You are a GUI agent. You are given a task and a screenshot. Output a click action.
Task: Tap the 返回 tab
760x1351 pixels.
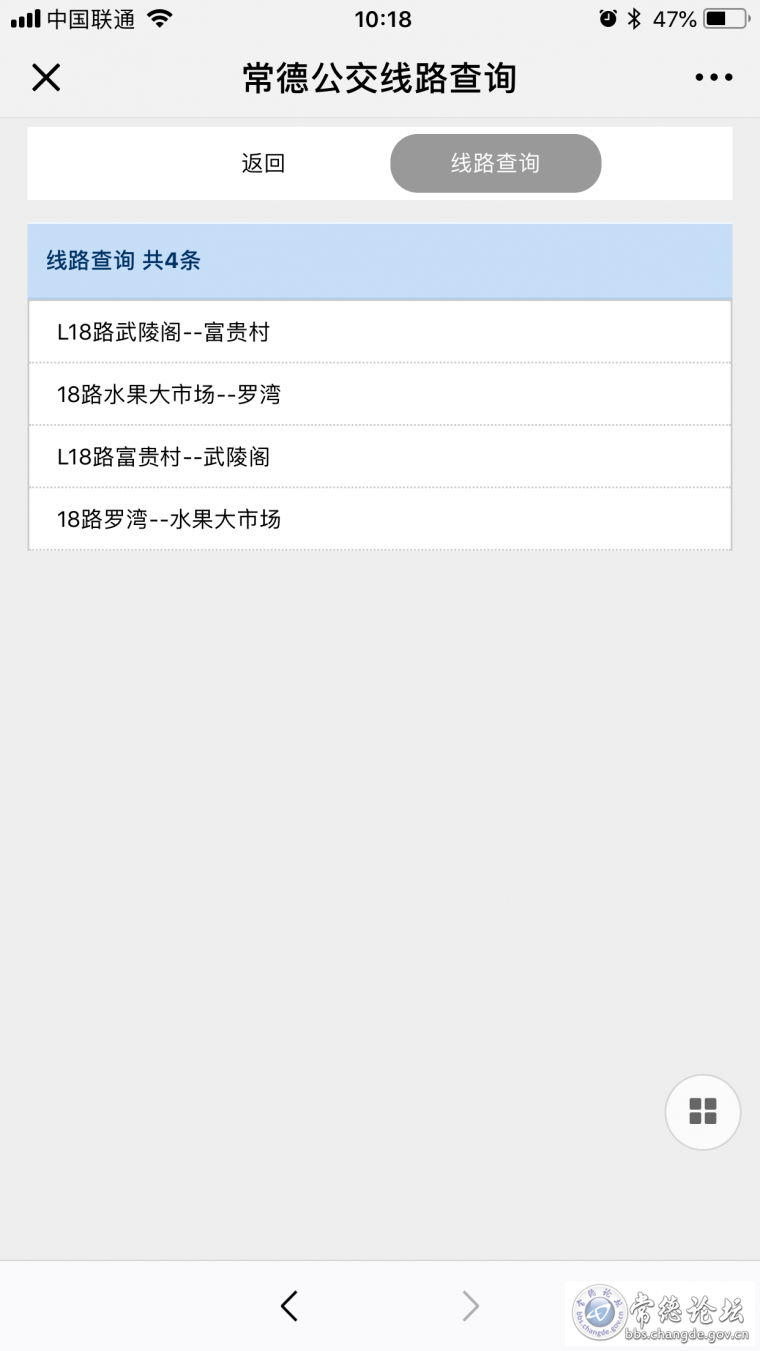(x=263, y=163)
